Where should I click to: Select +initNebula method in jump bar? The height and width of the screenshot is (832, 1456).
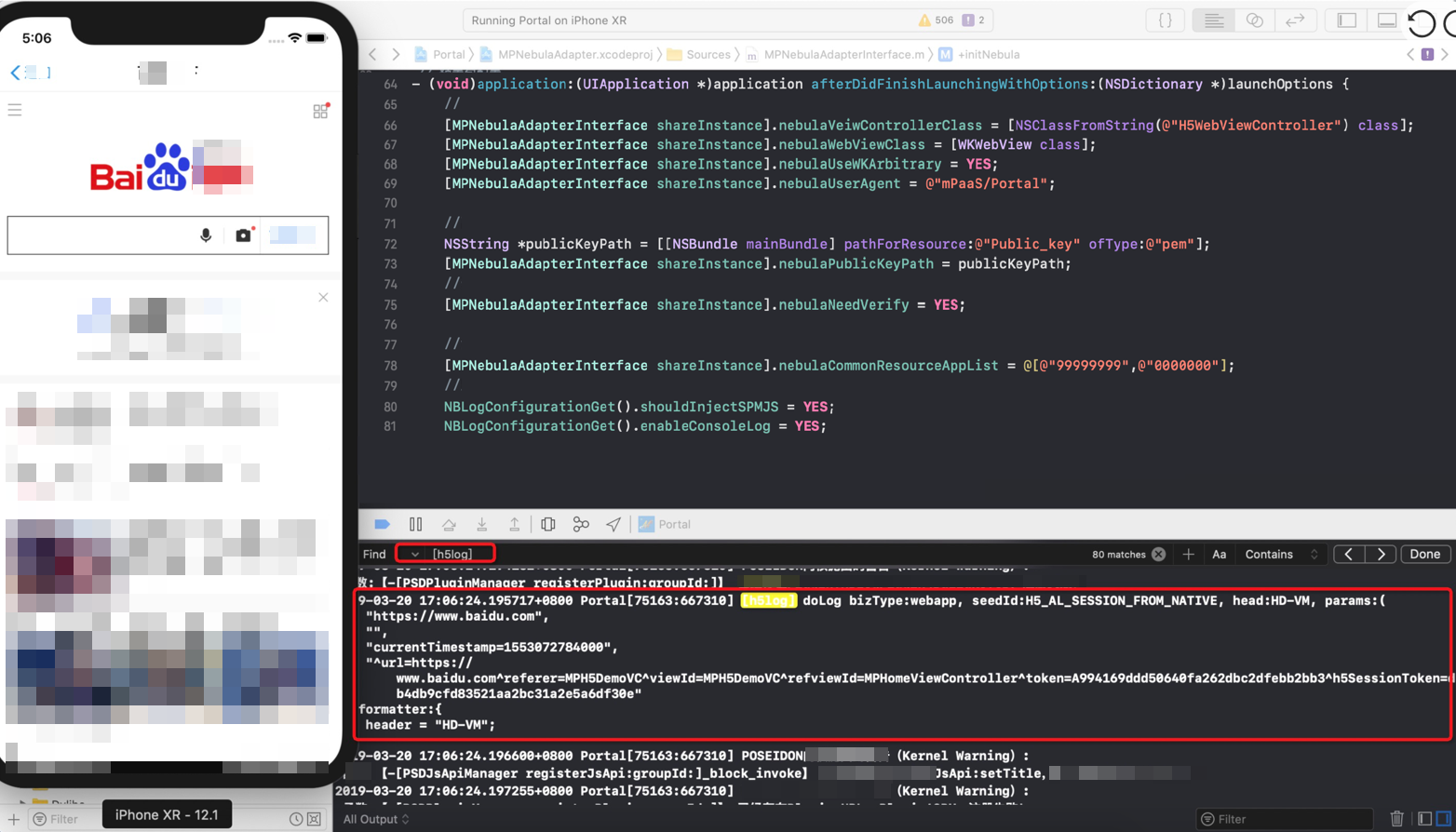tap(979, 54)
